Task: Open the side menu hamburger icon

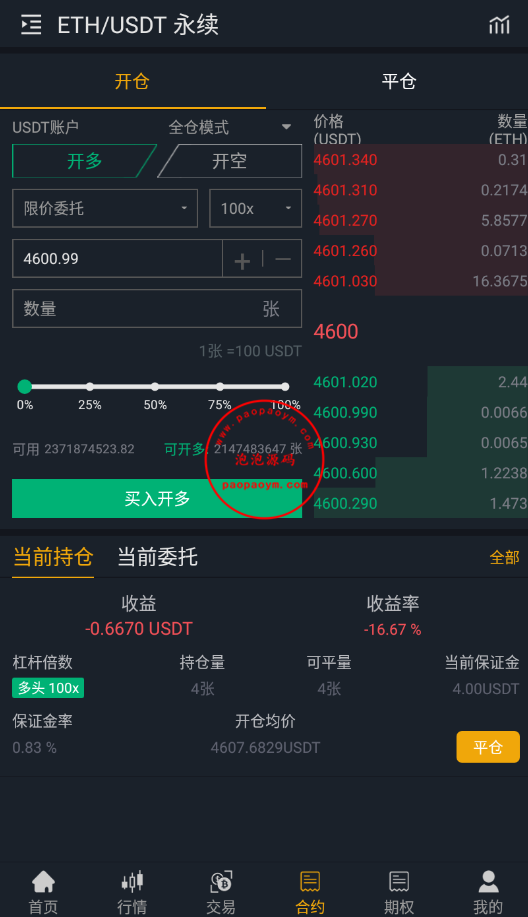Action: point(31,25)
